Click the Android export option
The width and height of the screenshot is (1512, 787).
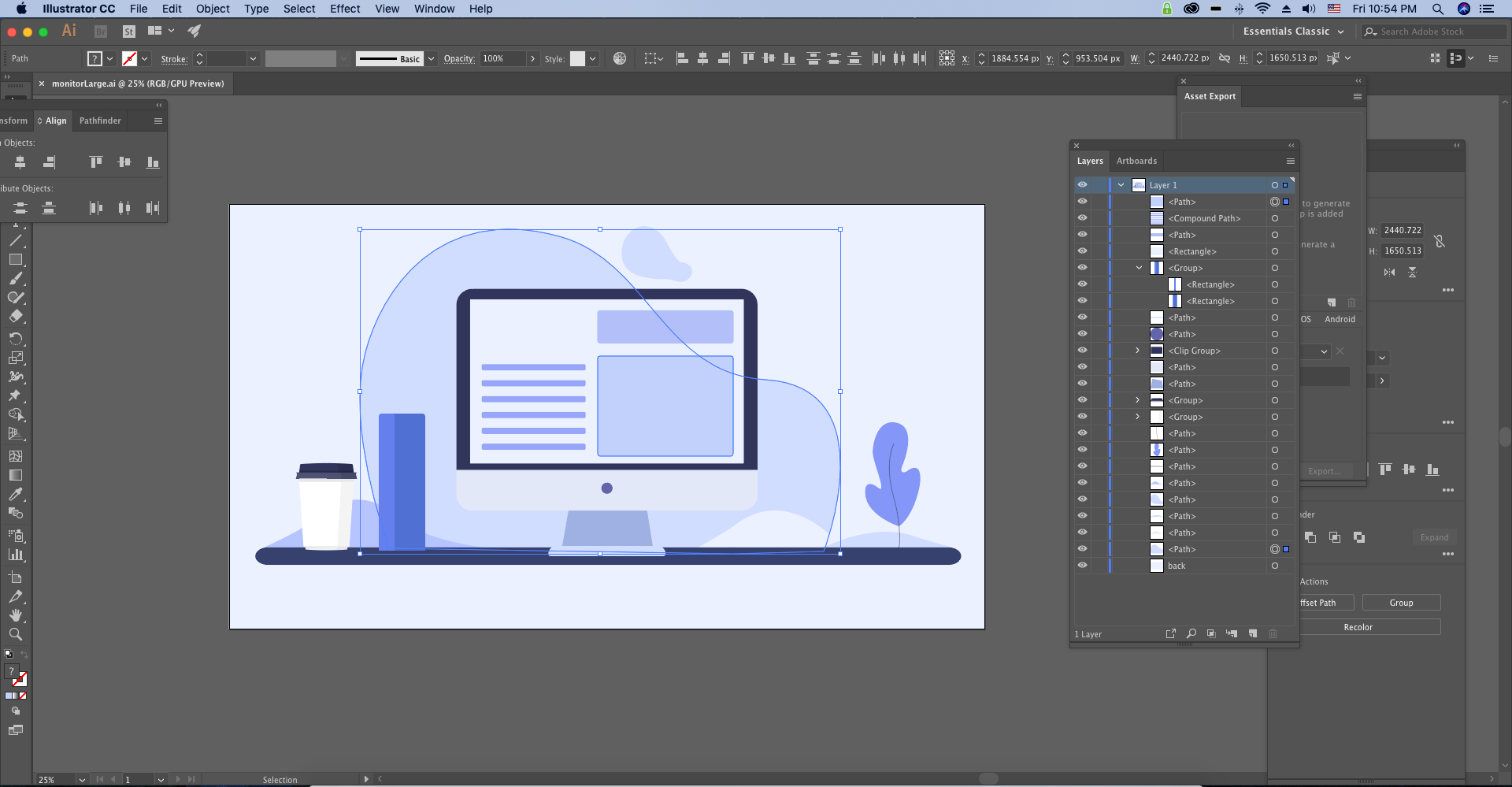[1340, 319]
